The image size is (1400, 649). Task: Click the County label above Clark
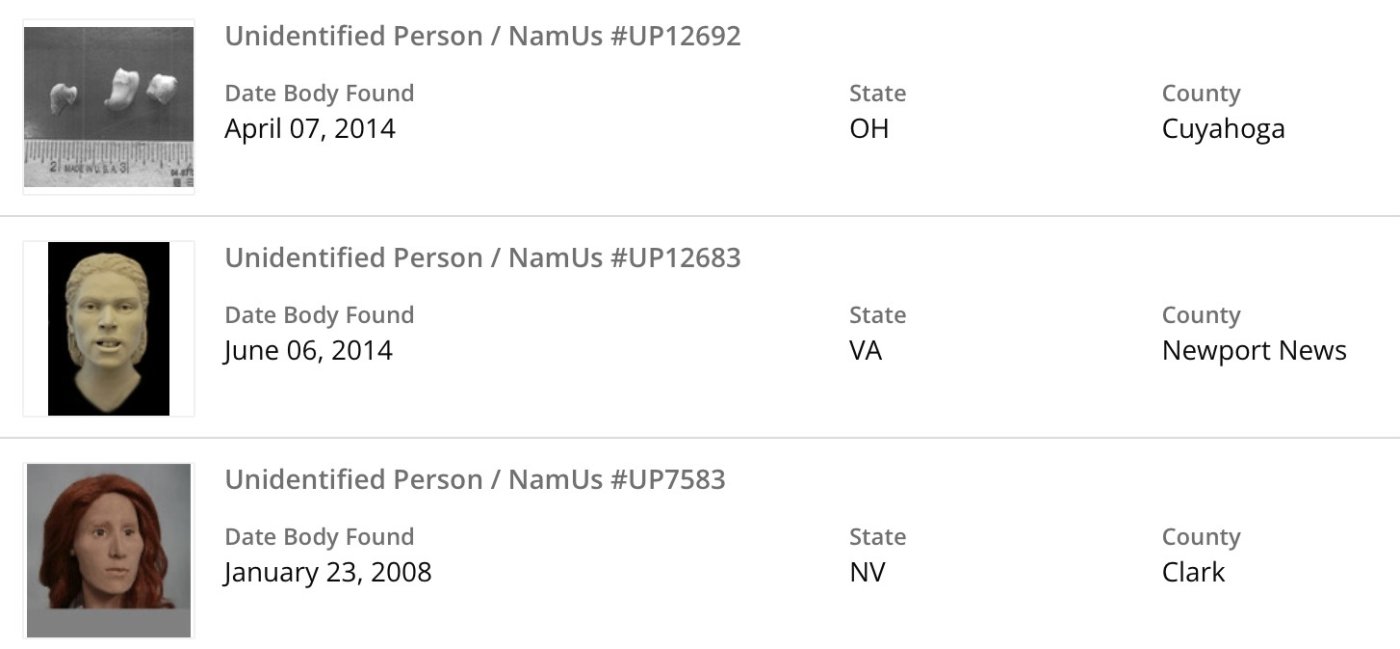click(1201, 538)
